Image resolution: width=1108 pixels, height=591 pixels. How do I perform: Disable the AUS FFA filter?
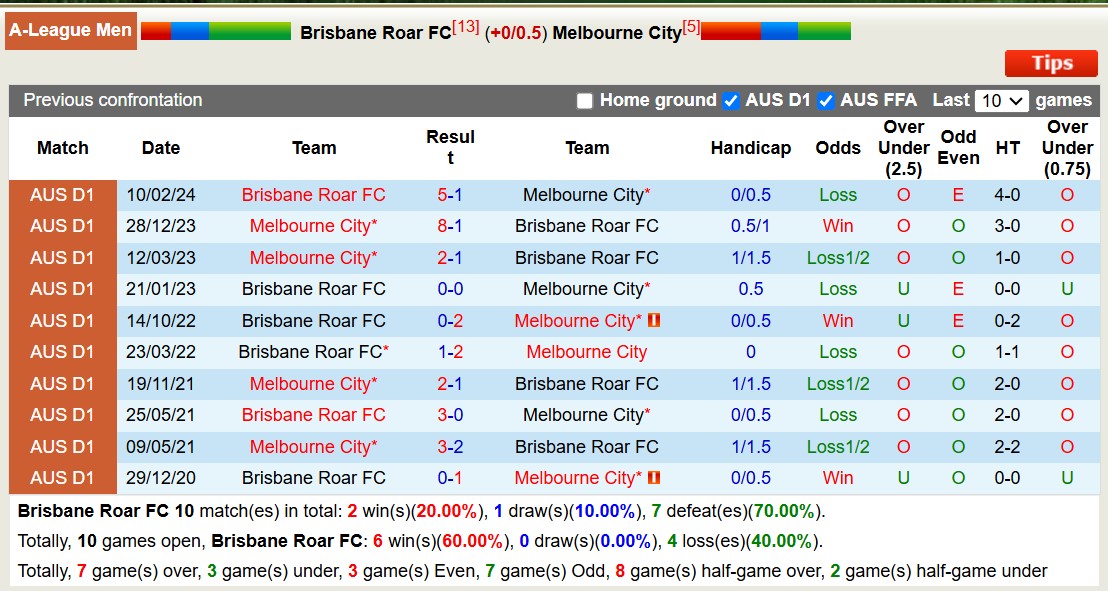click(826, 100)
